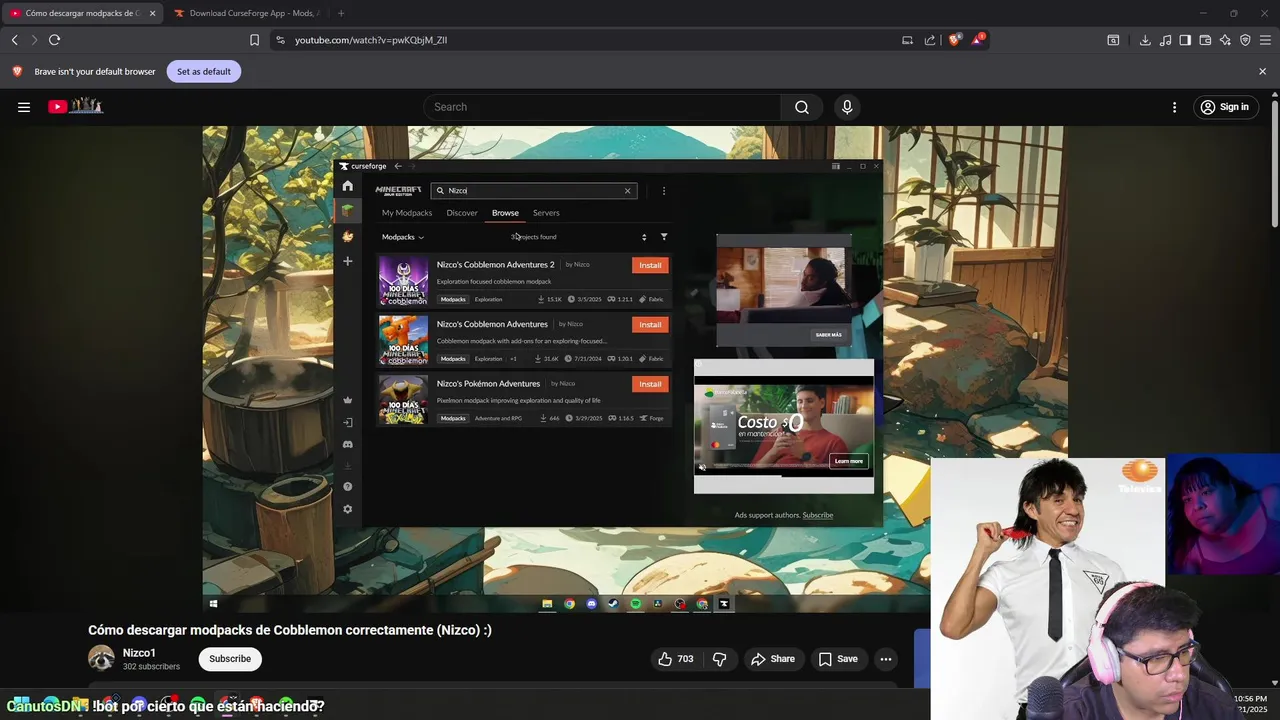Dislike the video with thumbs down
The height and width of the screenshot is (720, 1280).
[x=719, y=659]
